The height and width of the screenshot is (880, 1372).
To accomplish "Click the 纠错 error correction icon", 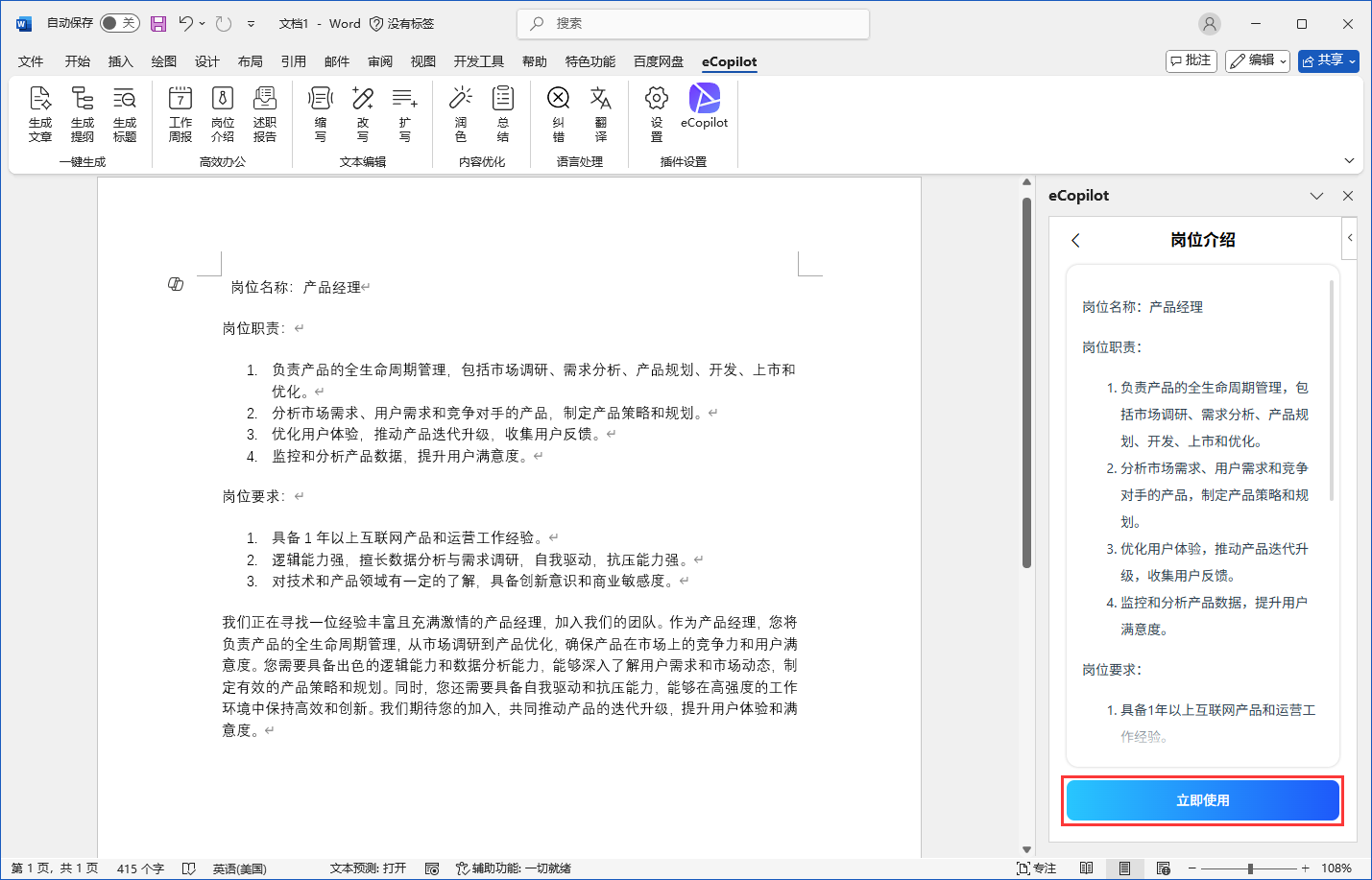I will point(559,113).
